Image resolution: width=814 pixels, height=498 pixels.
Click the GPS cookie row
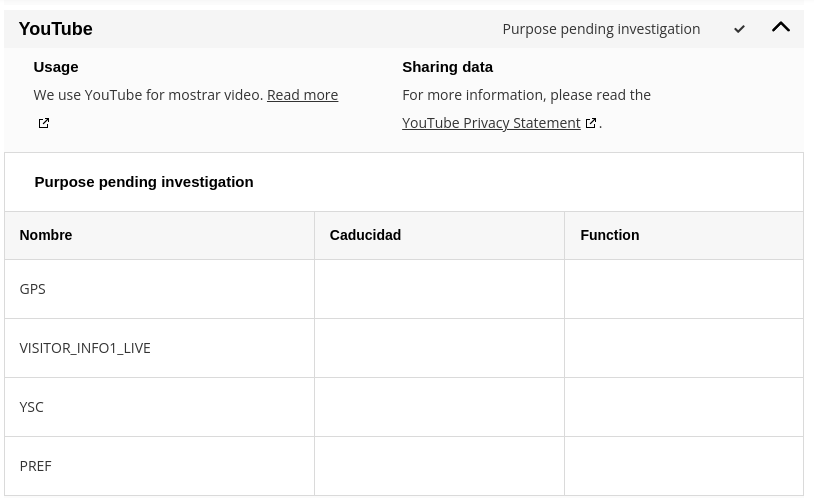404,289
